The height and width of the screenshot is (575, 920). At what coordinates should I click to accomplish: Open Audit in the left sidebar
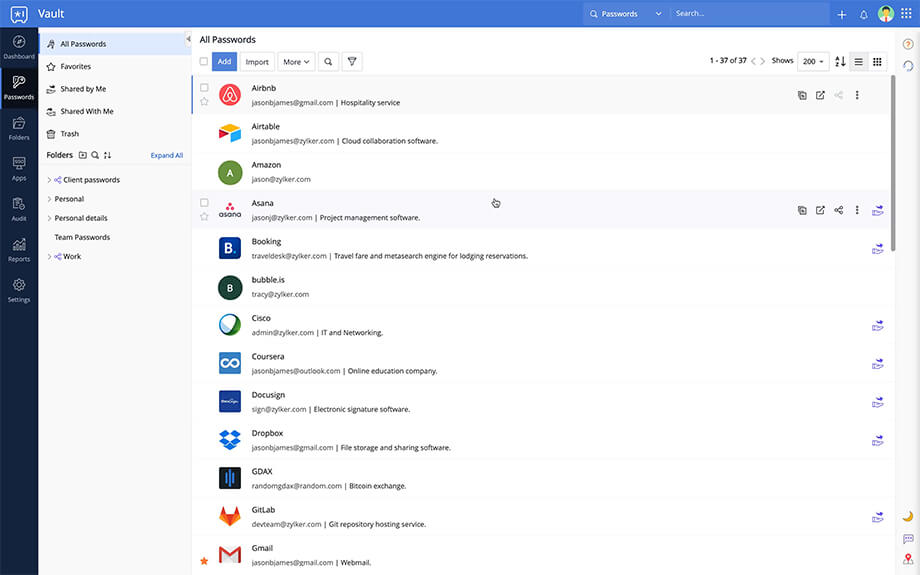coord(19,209)
